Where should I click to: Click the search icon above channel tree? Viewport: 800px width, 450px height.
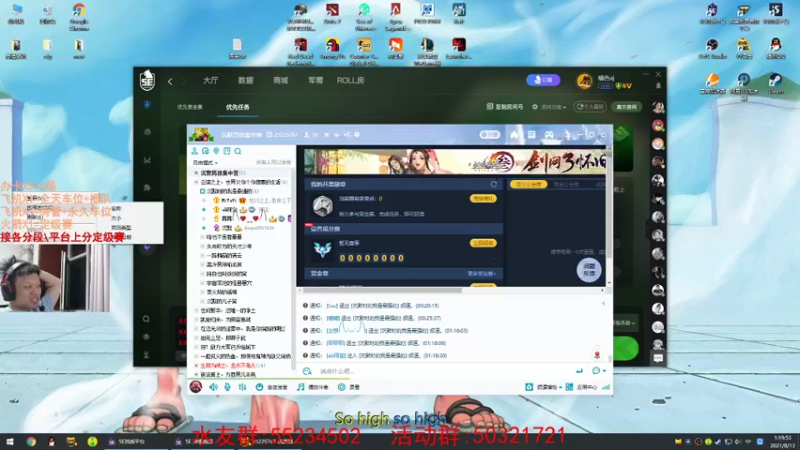tap(238, 151)
